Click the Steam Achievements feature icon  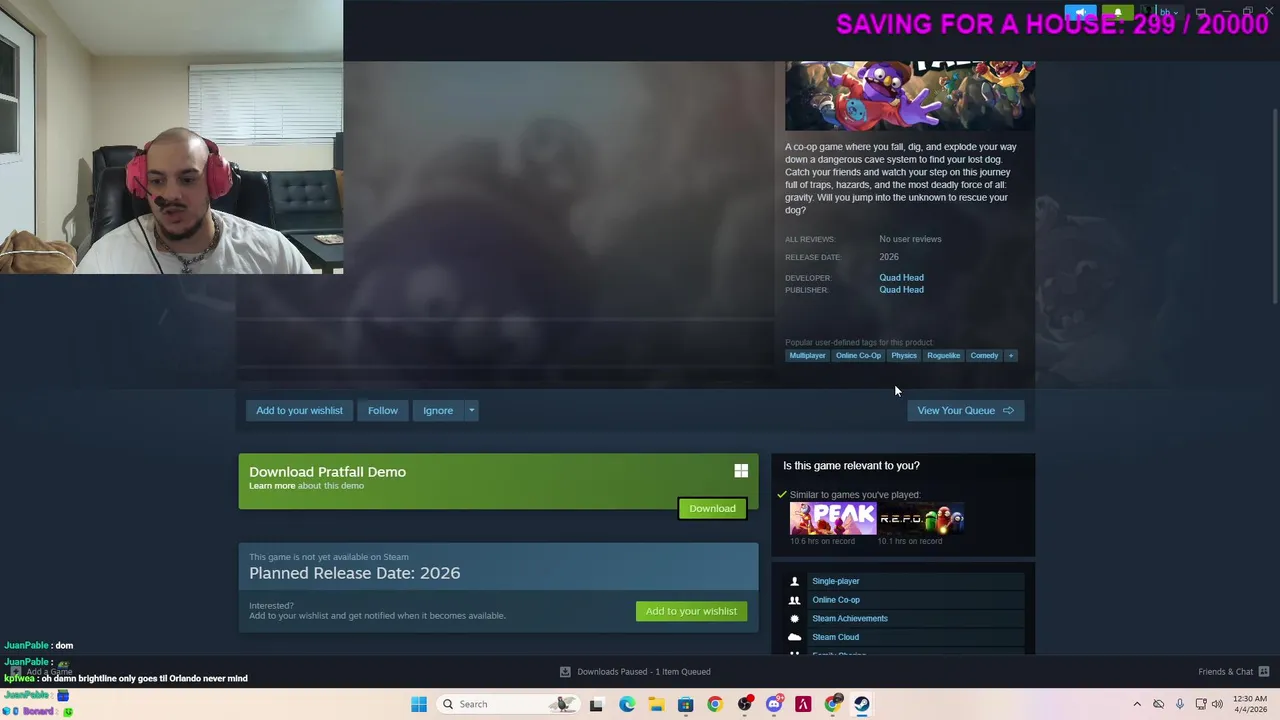click(x=795, y=618)
